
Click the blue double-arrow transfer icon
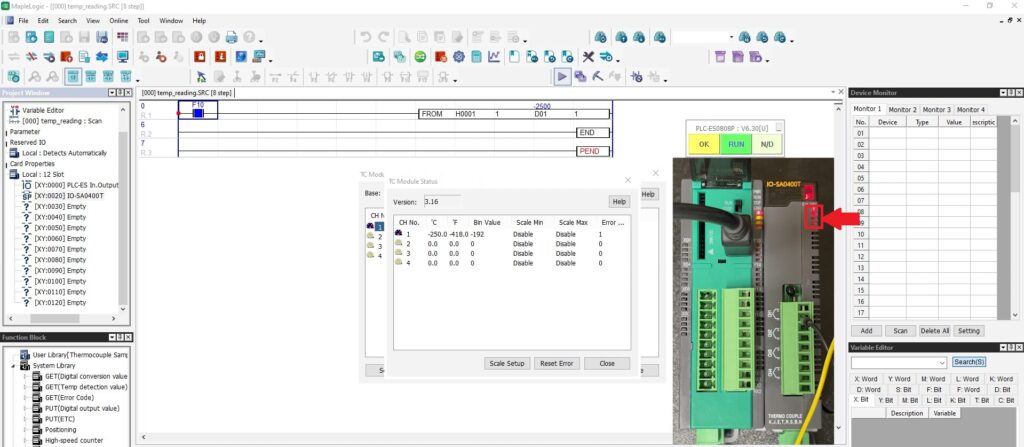coord(102,57)
